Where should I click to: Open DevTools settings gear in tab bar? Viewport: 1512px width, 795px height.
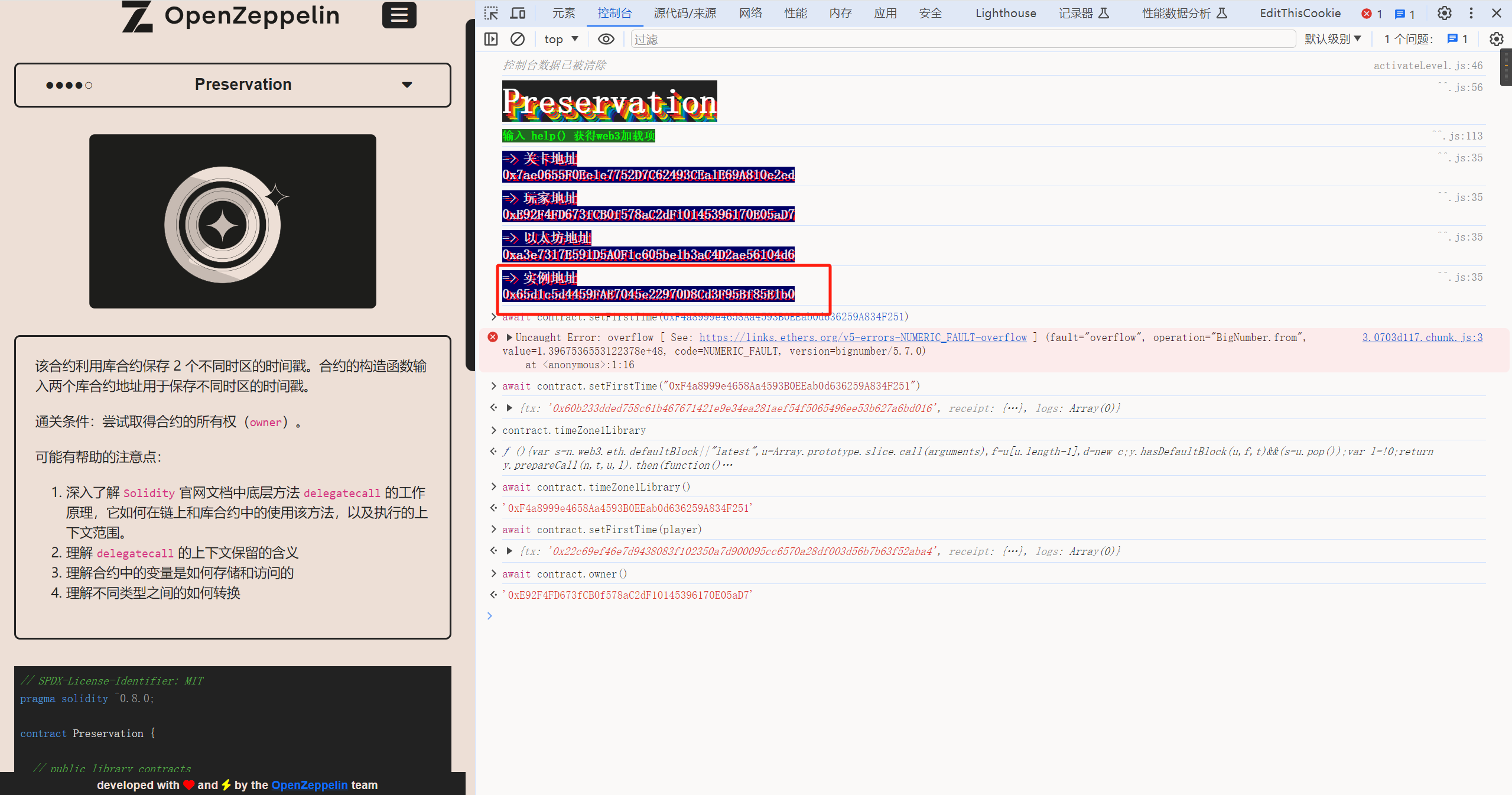[1444, 13]
